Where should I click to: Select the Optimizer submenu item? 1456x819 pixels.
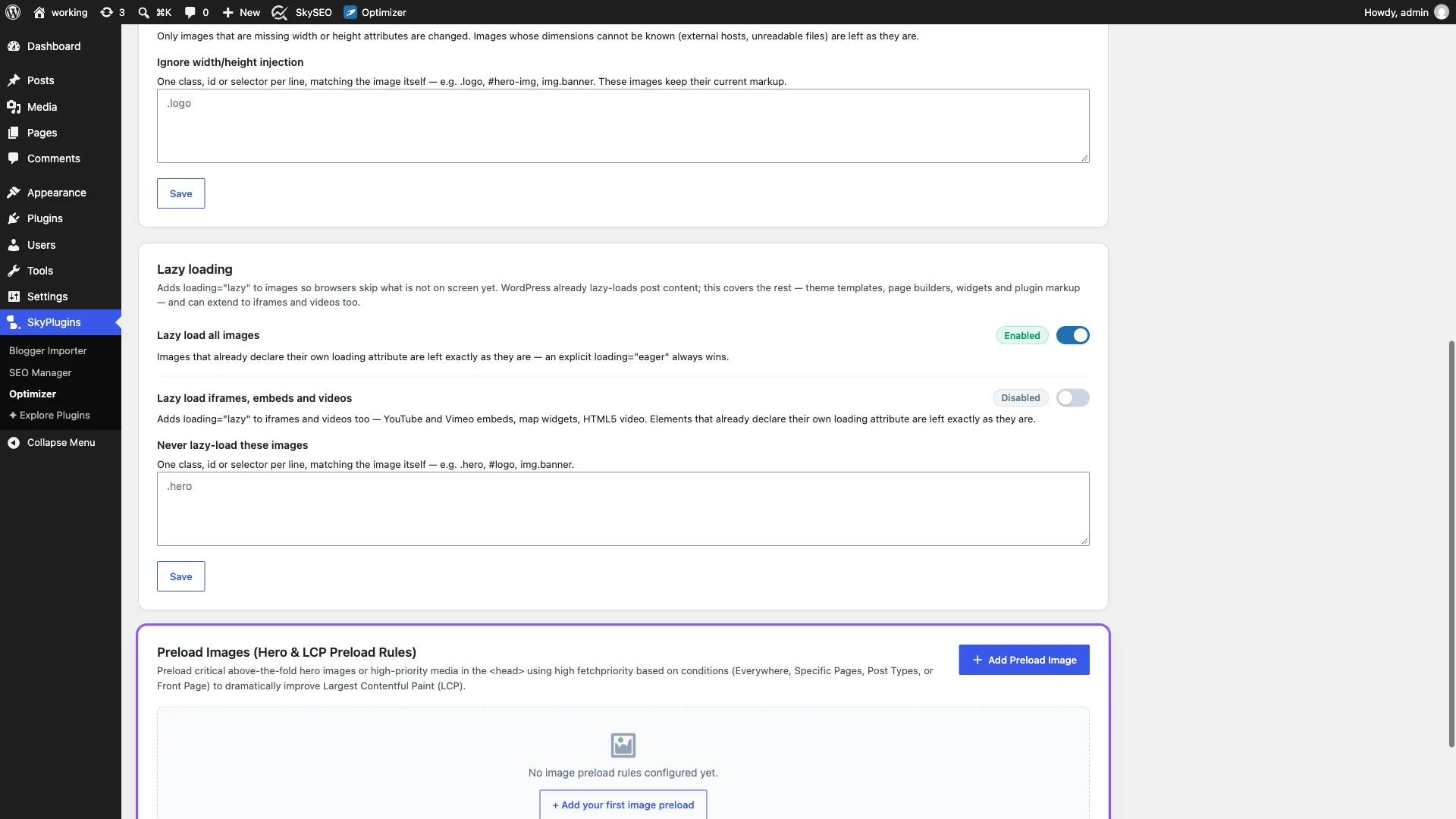(x=33, y=394)
